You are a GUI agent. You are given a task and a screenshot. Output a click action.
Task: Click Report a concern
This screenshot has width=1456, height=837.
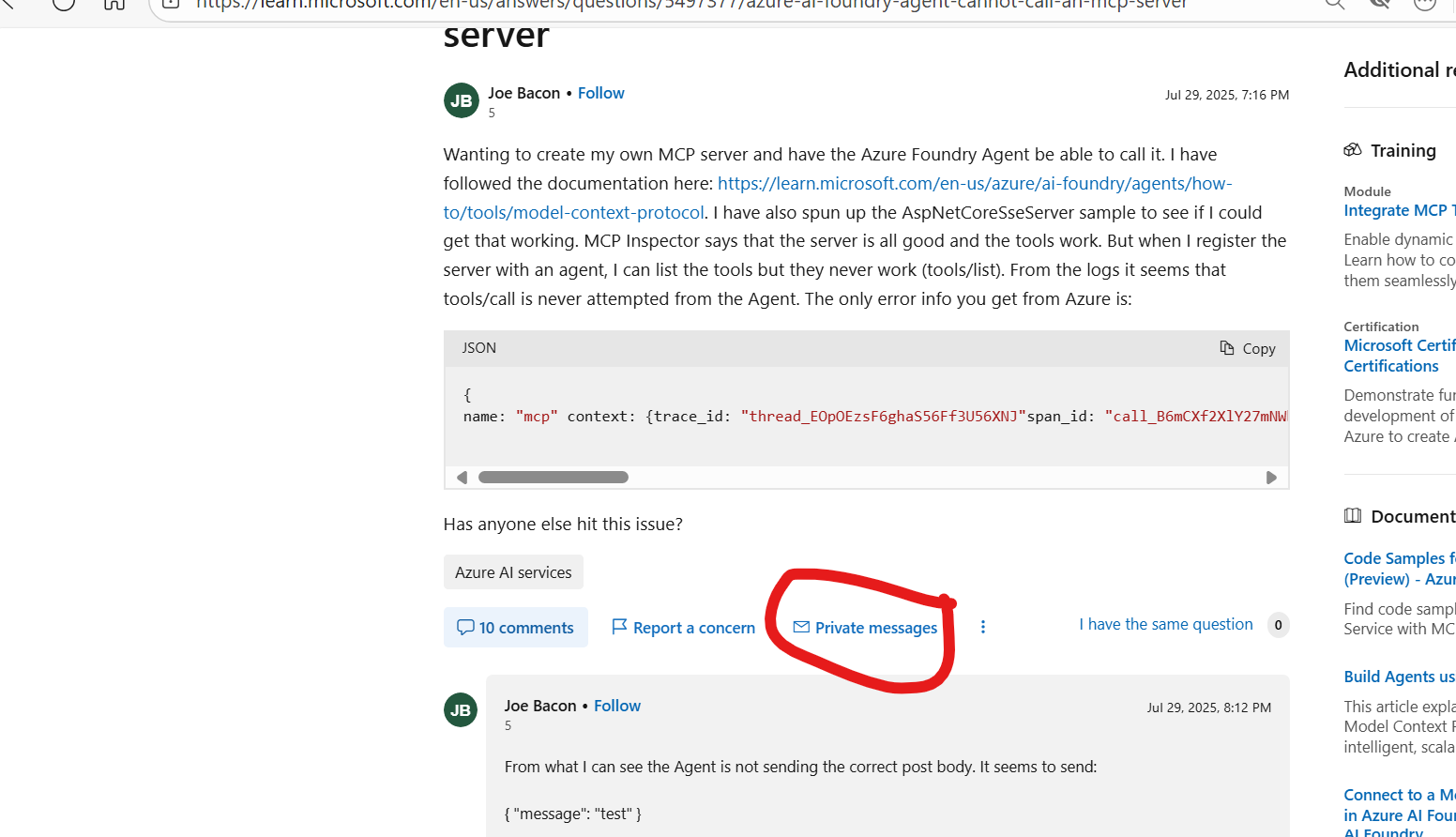coord(683,628)
